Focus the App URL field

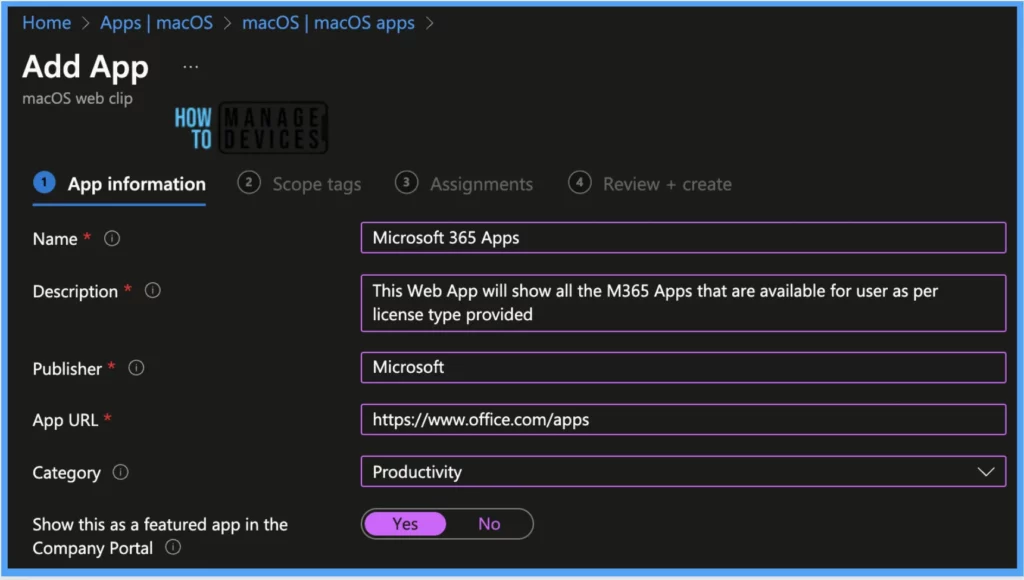(683, 419)
